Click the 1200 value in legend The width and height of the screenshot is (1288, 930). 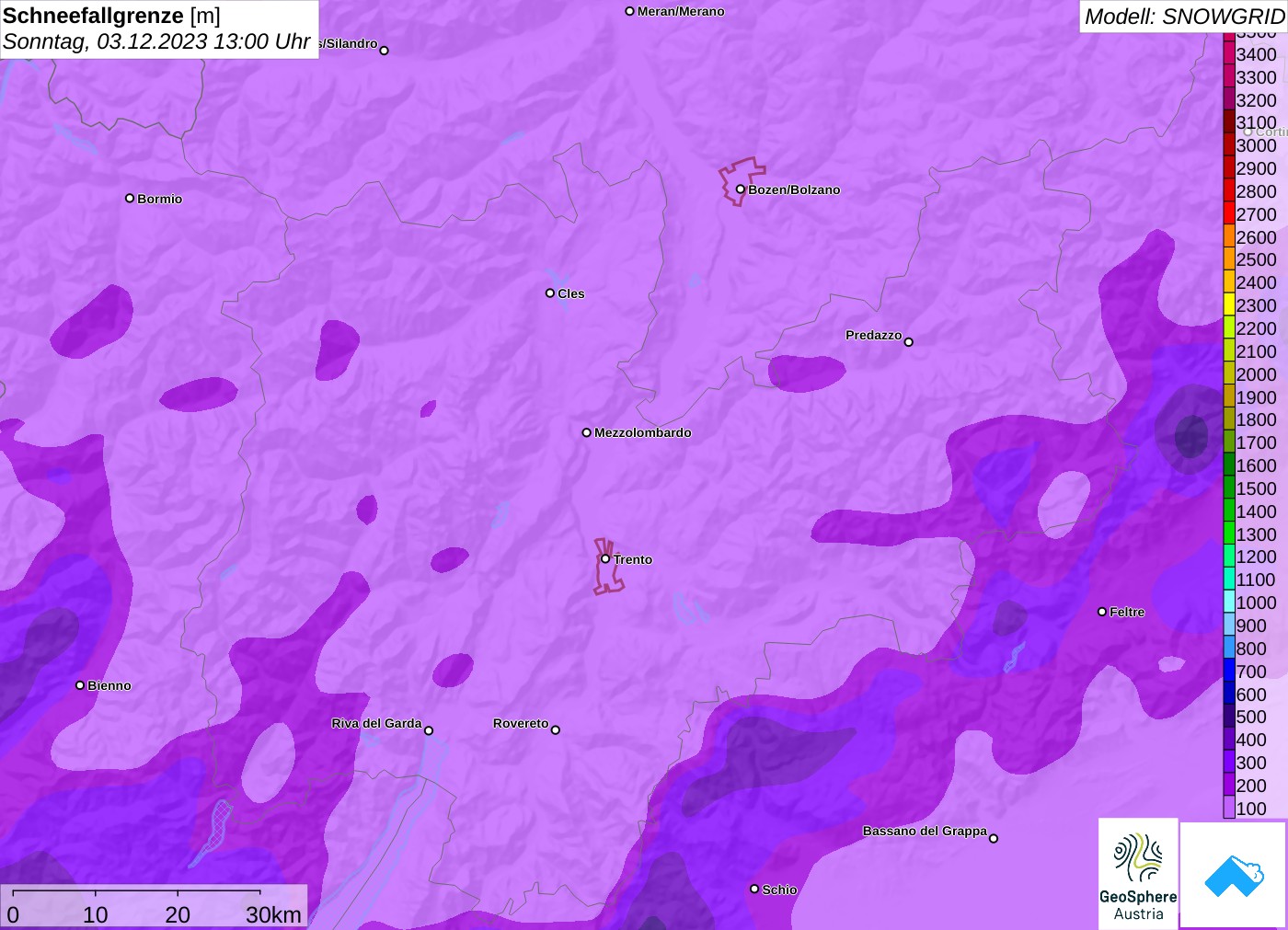tap(1256, 557)
